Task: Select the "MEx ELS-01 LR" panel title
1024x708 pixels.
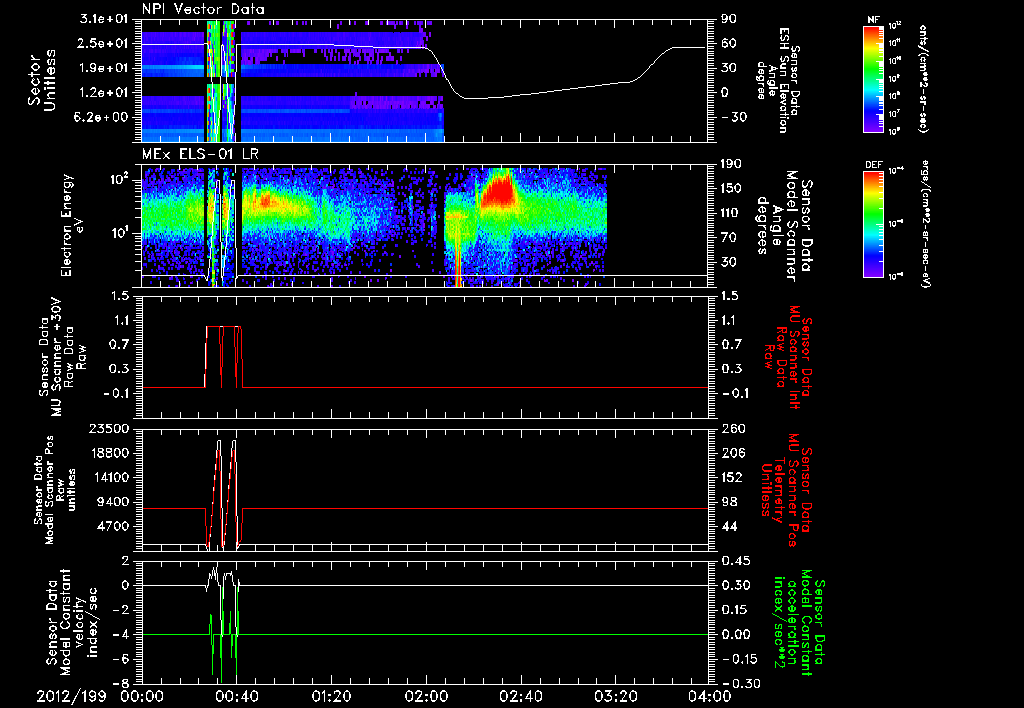Action: coord(200,155)
